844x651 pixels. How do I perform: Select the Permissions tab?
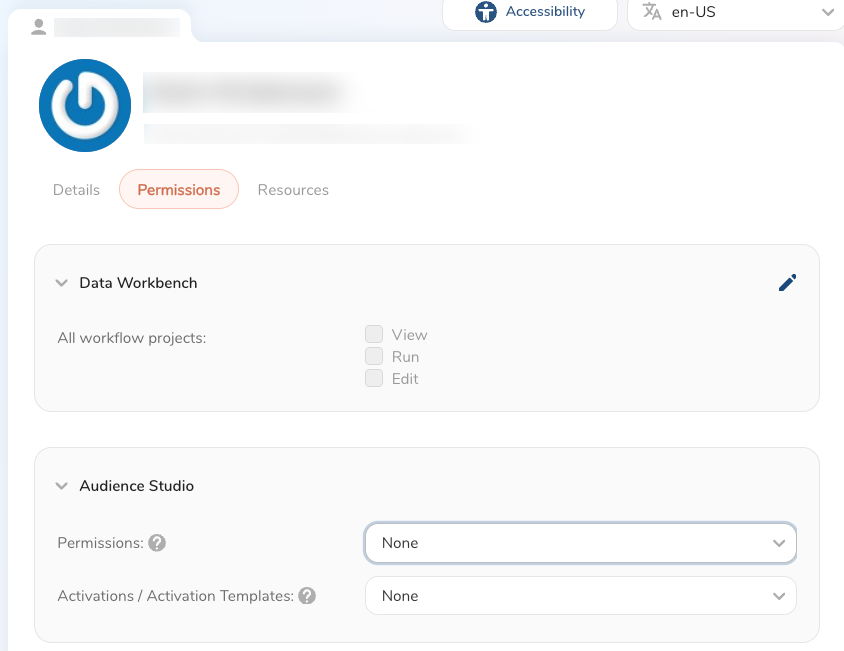(x=179, y=190)
